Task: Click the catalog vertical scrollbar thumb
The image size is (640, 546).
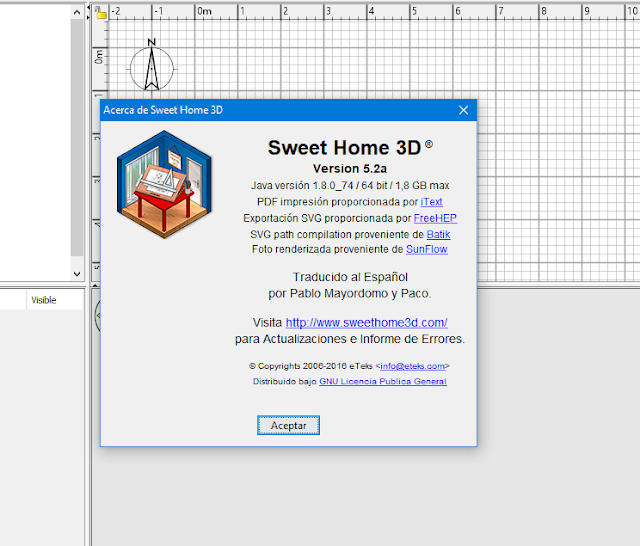Action: click(x=77, y=138)
